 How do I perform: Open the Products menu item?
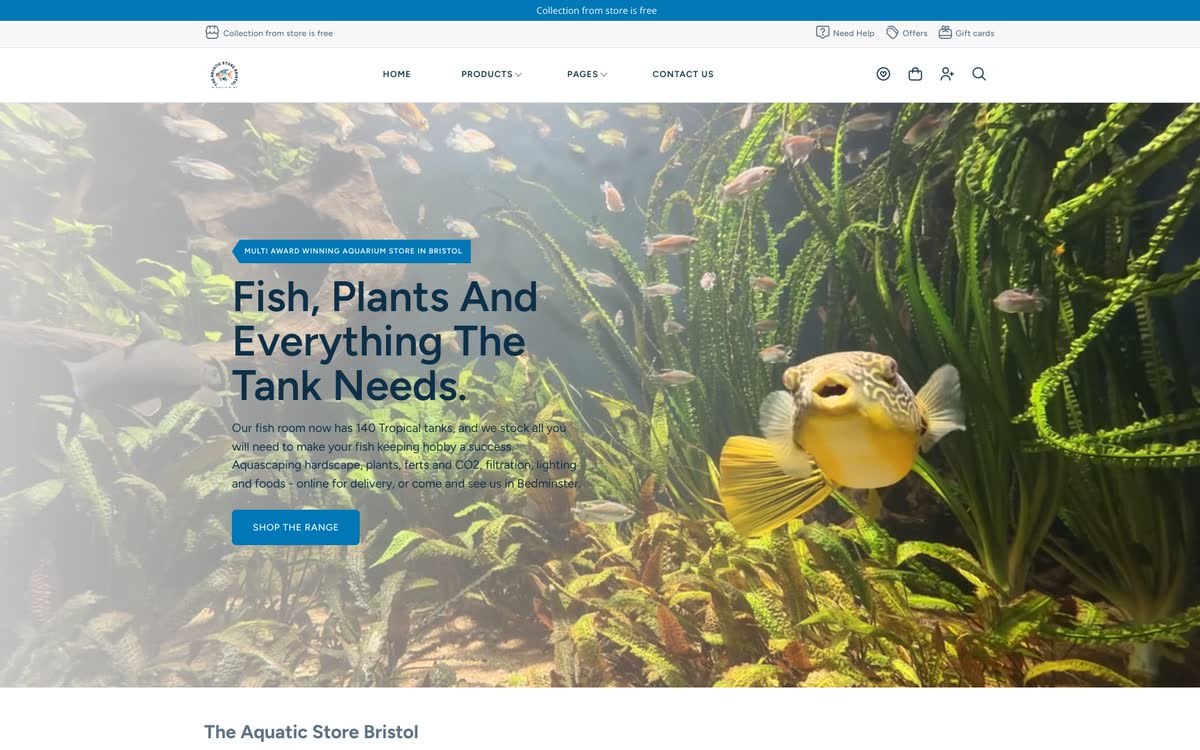[487, 74]
